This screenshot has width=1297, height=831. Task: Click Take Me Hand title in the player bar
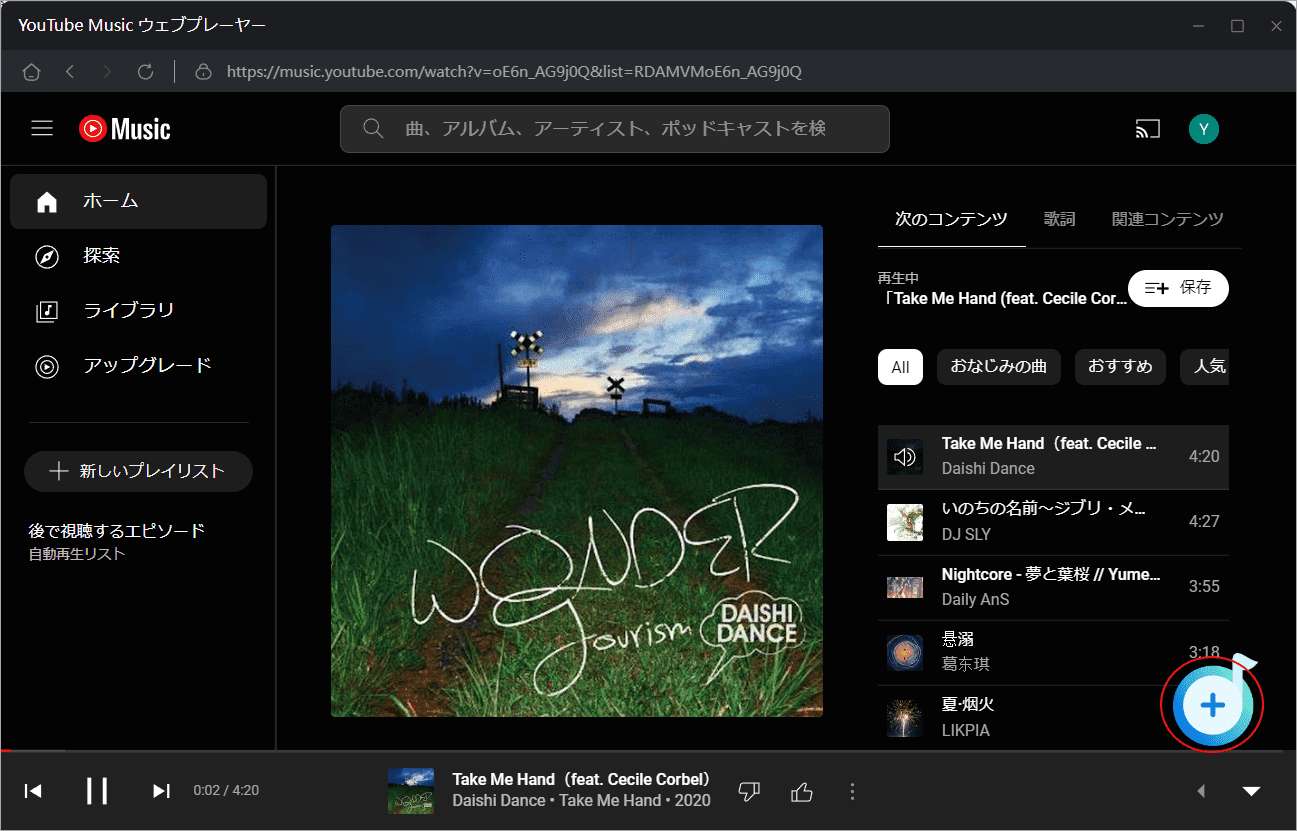click(x=581, y=779)
